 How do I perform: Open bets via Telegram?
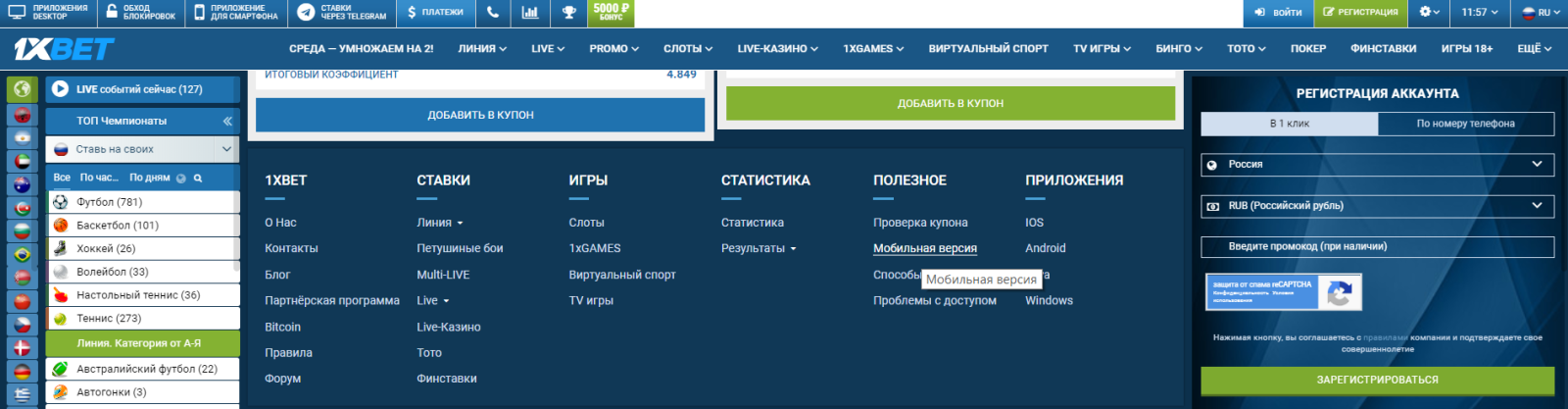(x=342, y=12)
